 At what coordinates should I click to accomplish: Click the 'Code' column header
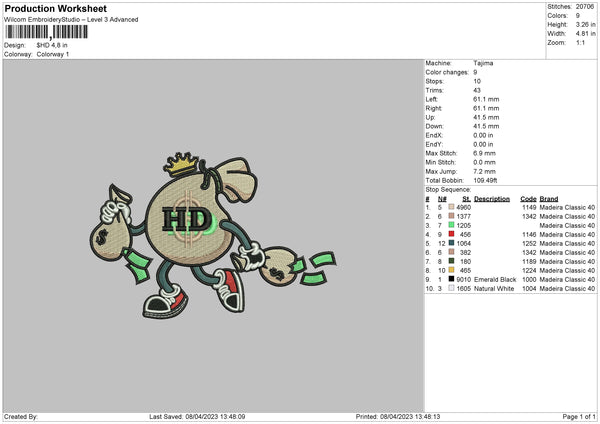(x=528, y=199)
